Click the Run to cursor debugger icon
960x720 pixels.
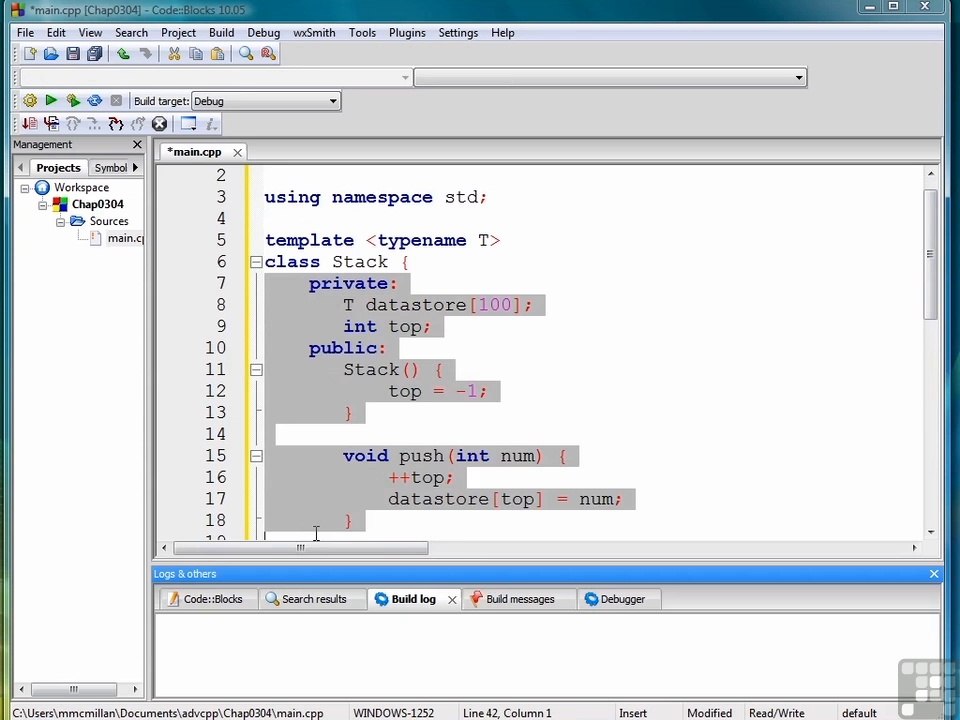point(51,124)
